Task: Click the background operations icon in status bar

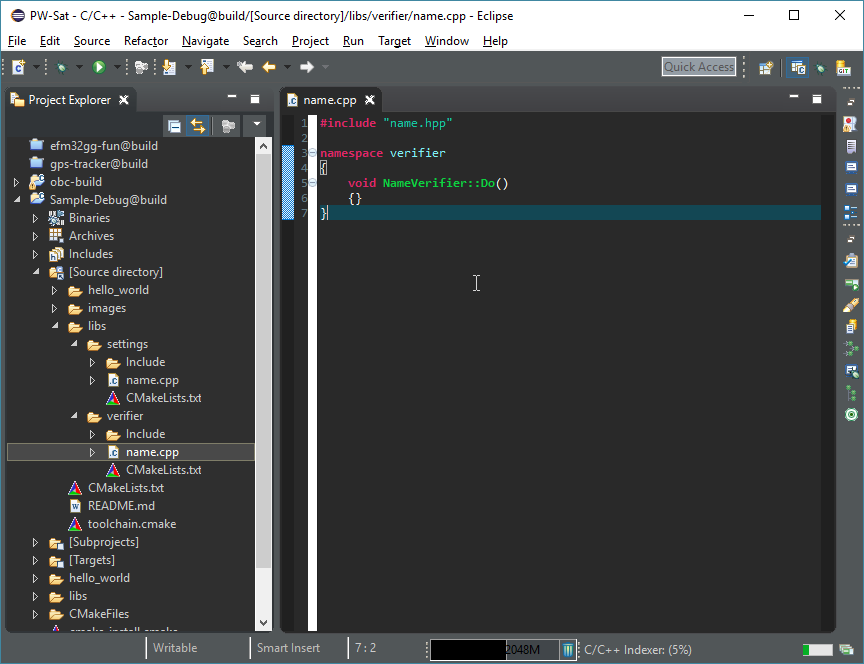Action: (x=845, y=650)
